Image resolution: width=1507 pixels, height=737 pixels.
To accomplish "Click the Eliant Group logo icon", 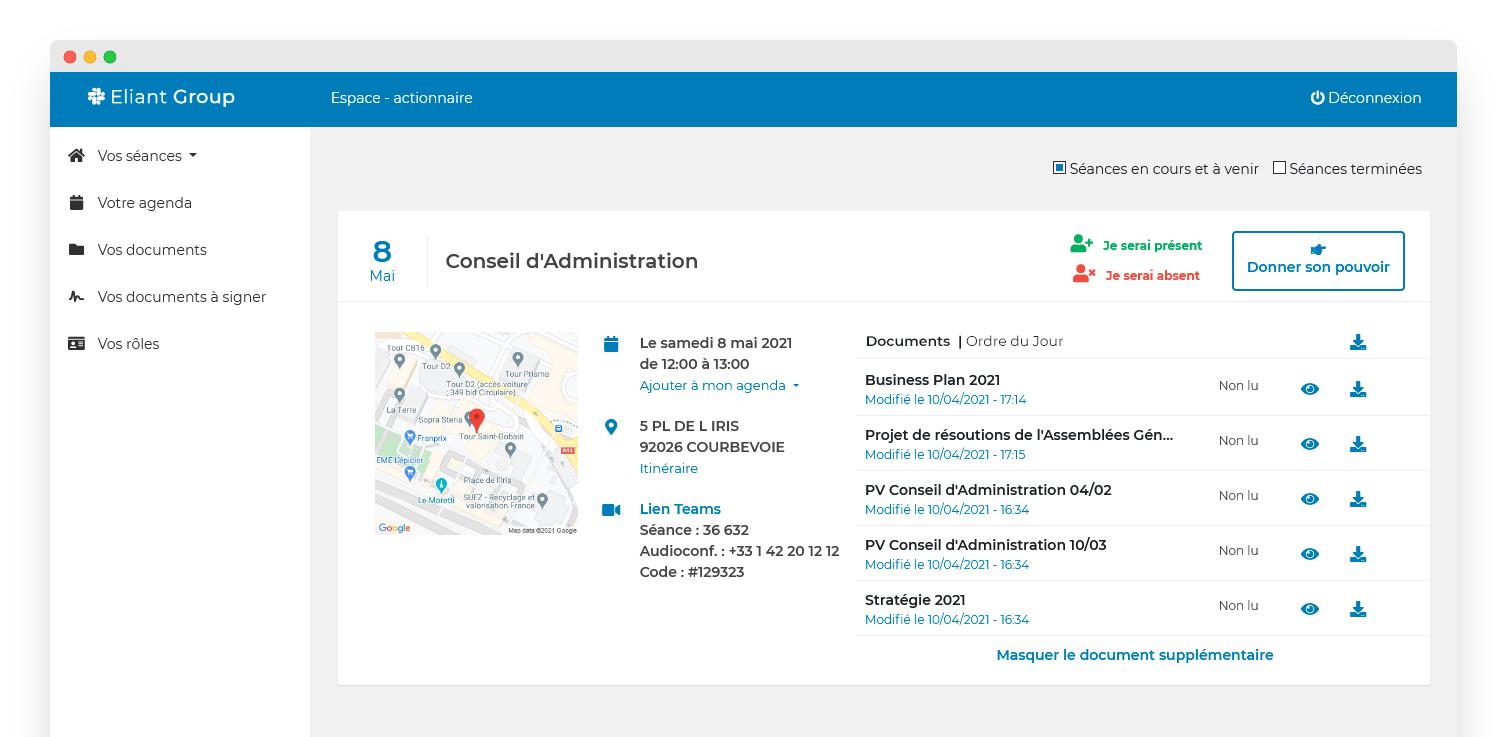I will tap(96, 96).
